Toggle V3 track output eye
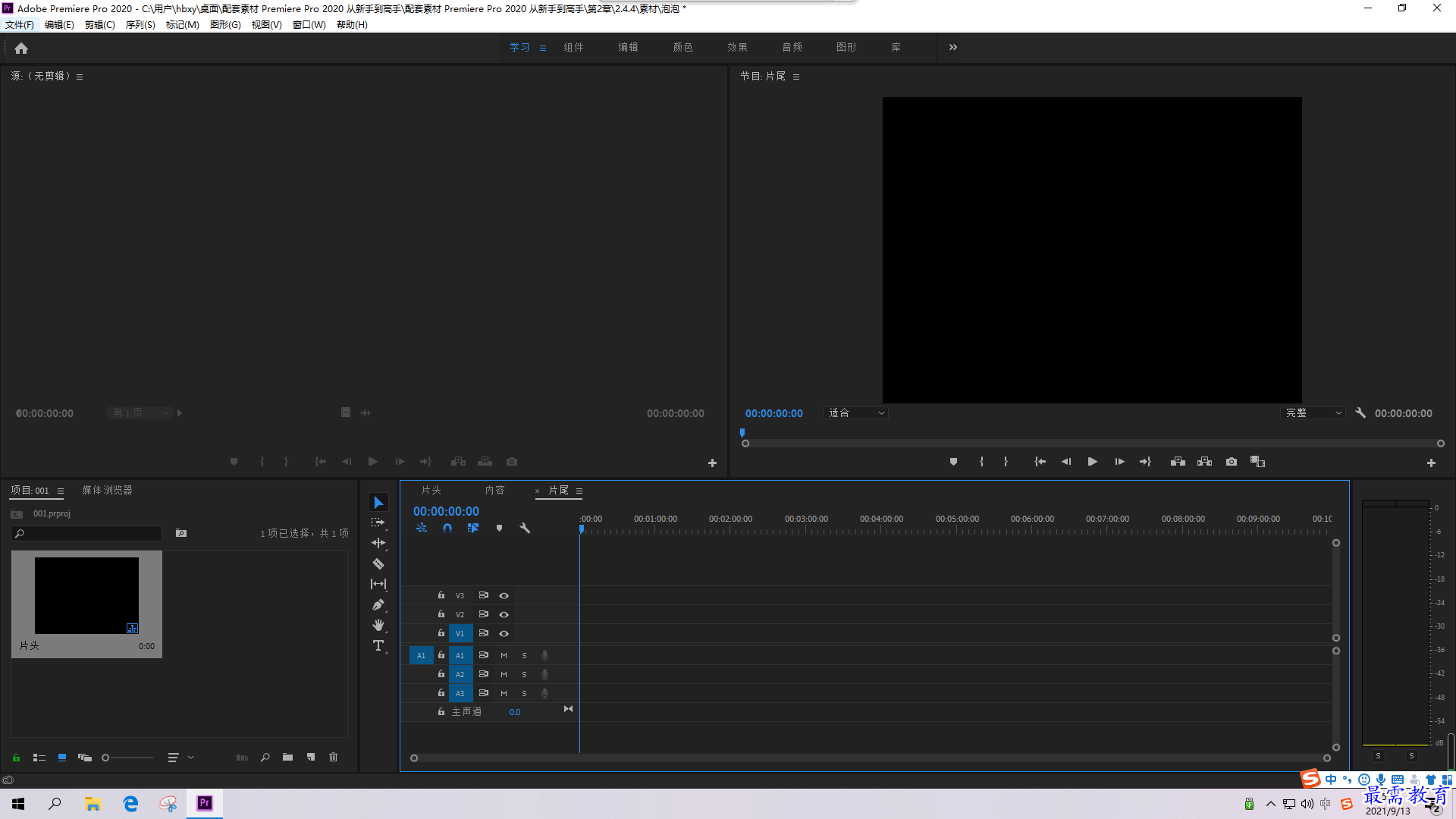 coord(504,596)
